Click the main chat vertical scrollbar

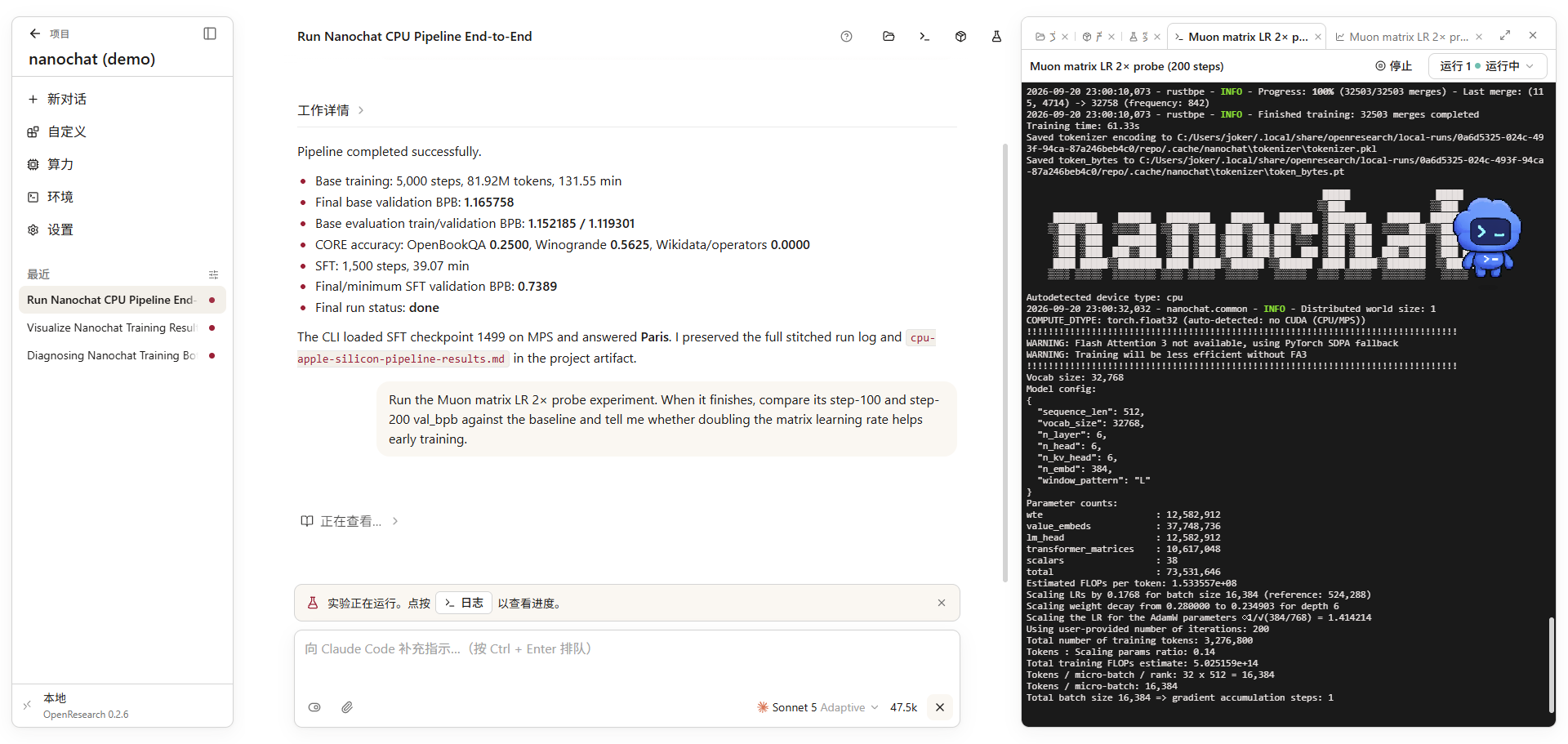pos(1005,363)
